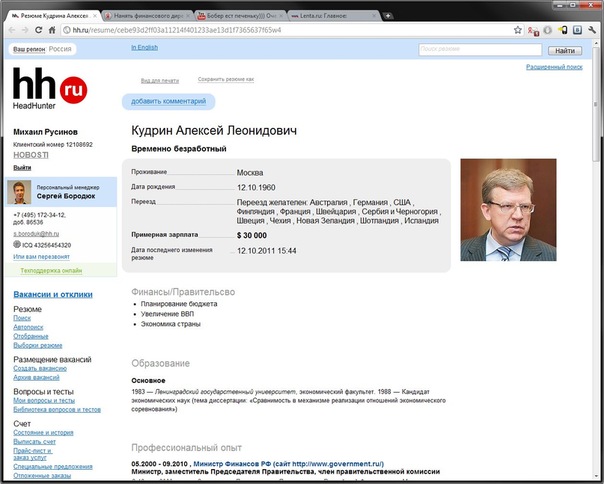
Task: Click the ICQ status icon in the sidebar
Action: point(17,244)
